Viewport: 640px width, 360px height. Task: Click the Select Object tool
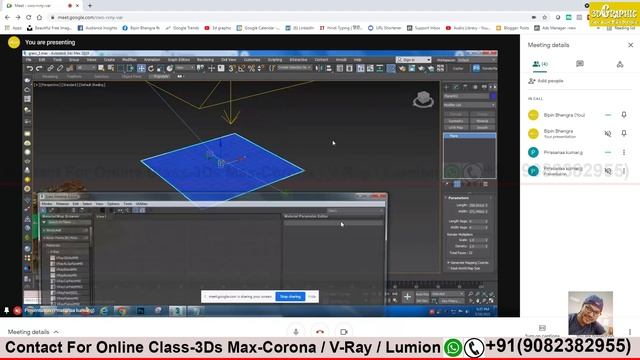tap(101, 69)
